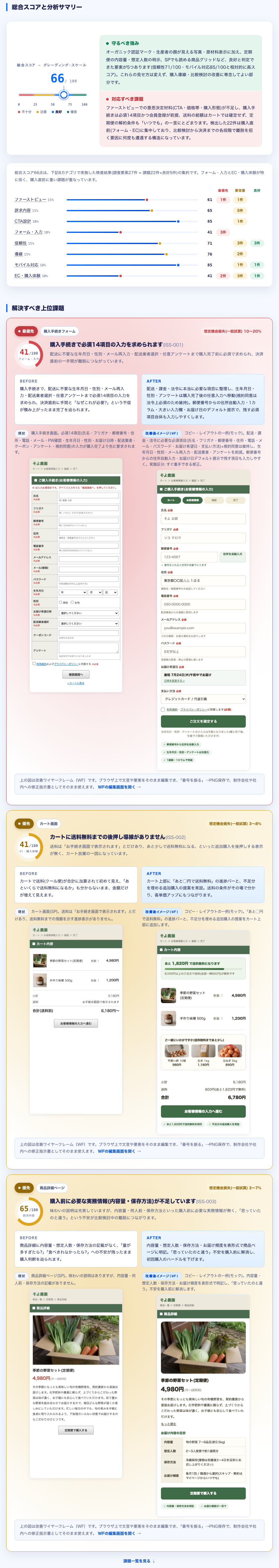Screen dimensions: 279x1568
Task: Click the 商品詳細ページ tag
Action: tap(52, 1188)
